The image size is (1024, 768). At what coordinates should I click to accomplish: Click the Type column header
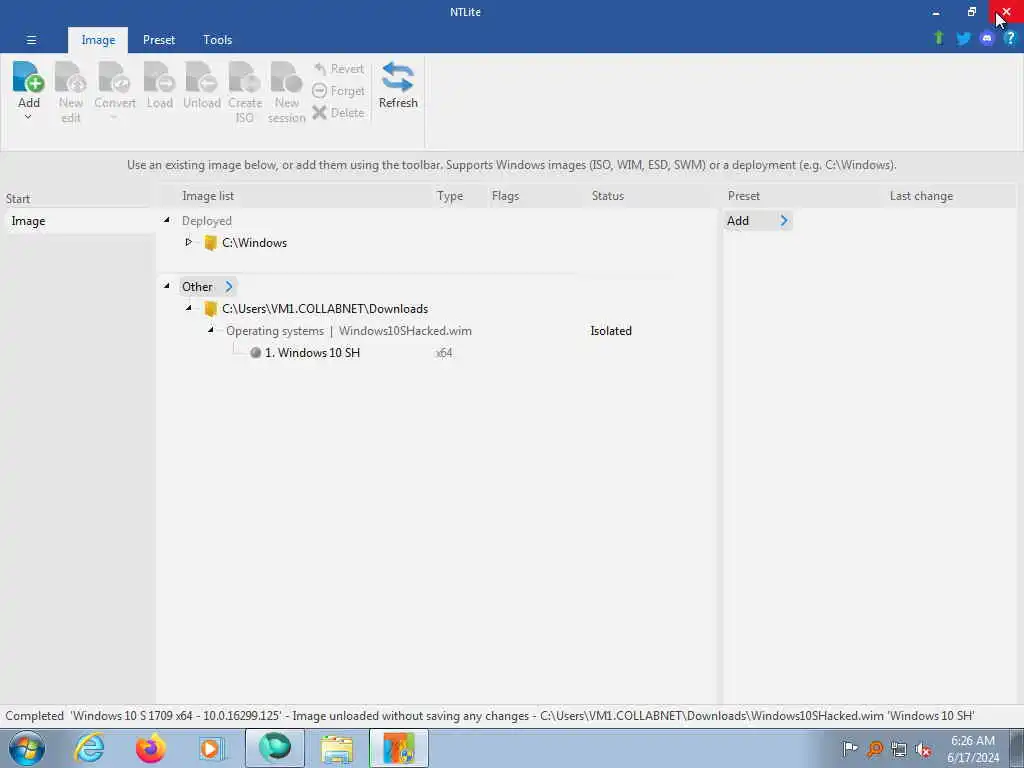pyautogui.click(x=450, y=196)
